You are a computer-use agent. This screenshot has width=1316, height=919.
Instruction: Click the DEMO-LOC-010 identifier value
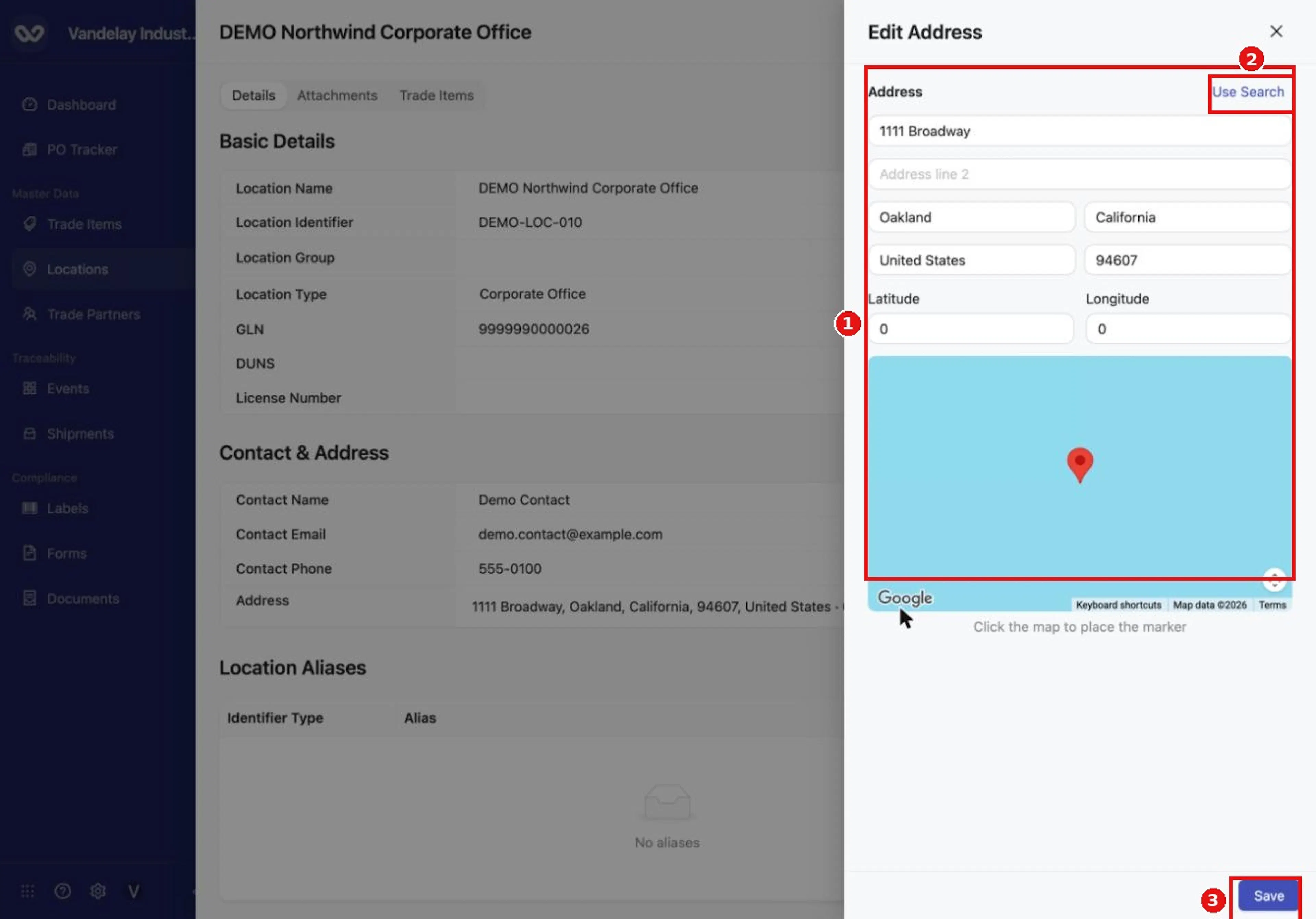pyautogui.click(x=530, y=222)
